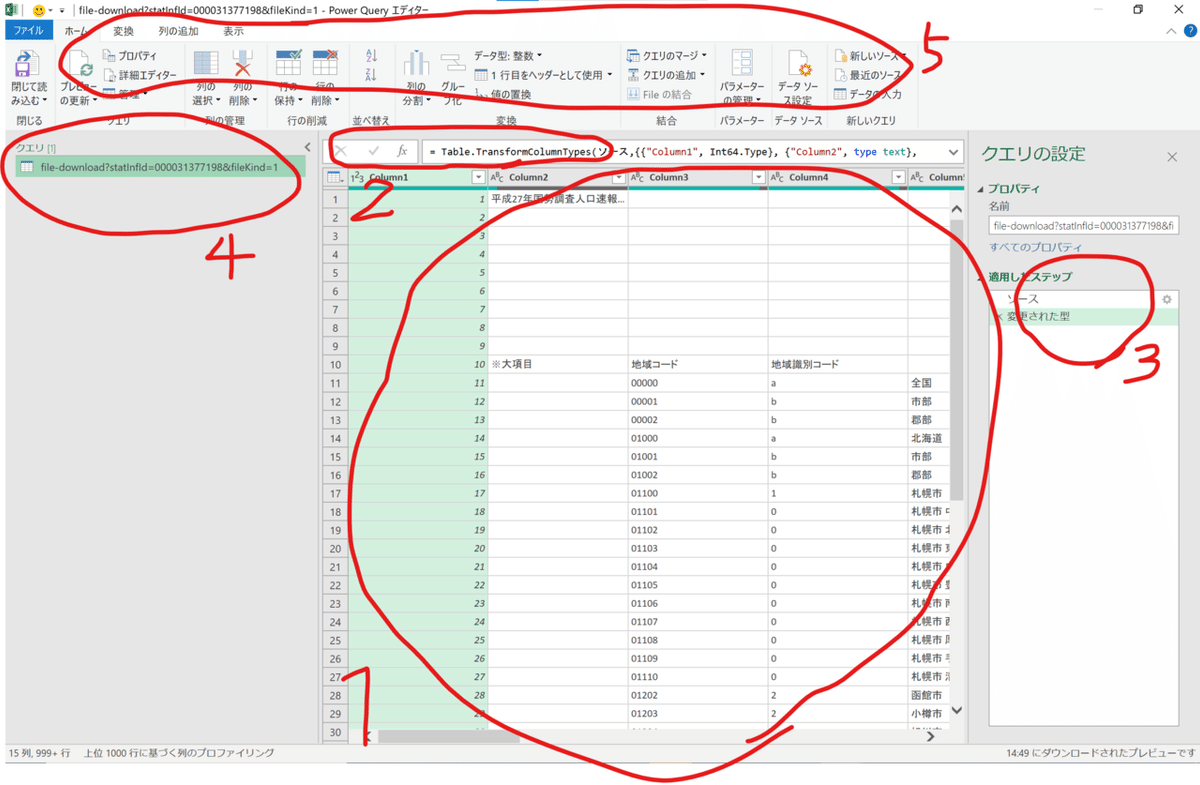
Task: Open the データ型: 整数 data type dropdown
Action: coord(508,56)
